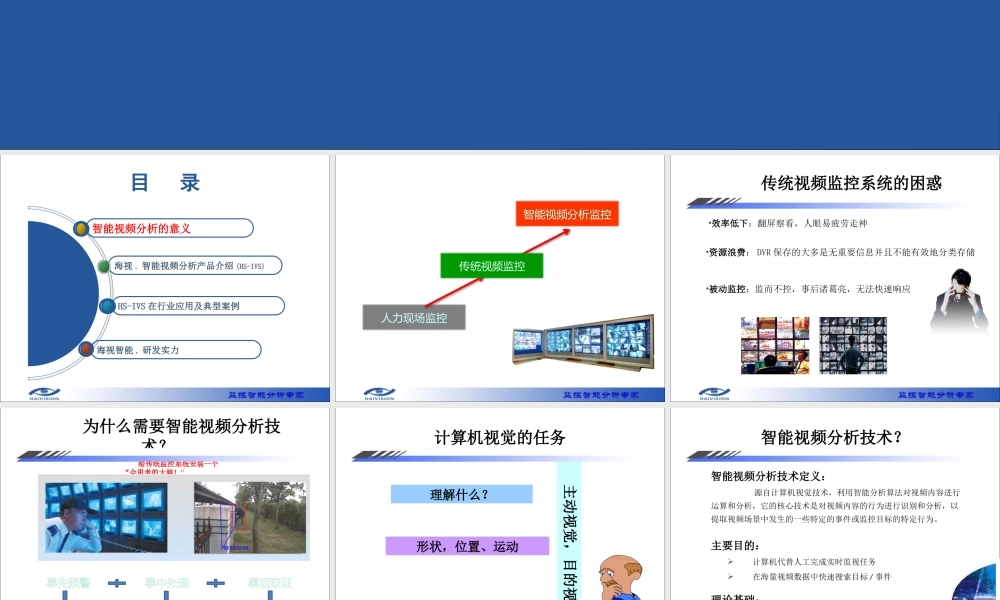Select the faded 事后取证 label
1000x600 pixels.
(270, 583)
